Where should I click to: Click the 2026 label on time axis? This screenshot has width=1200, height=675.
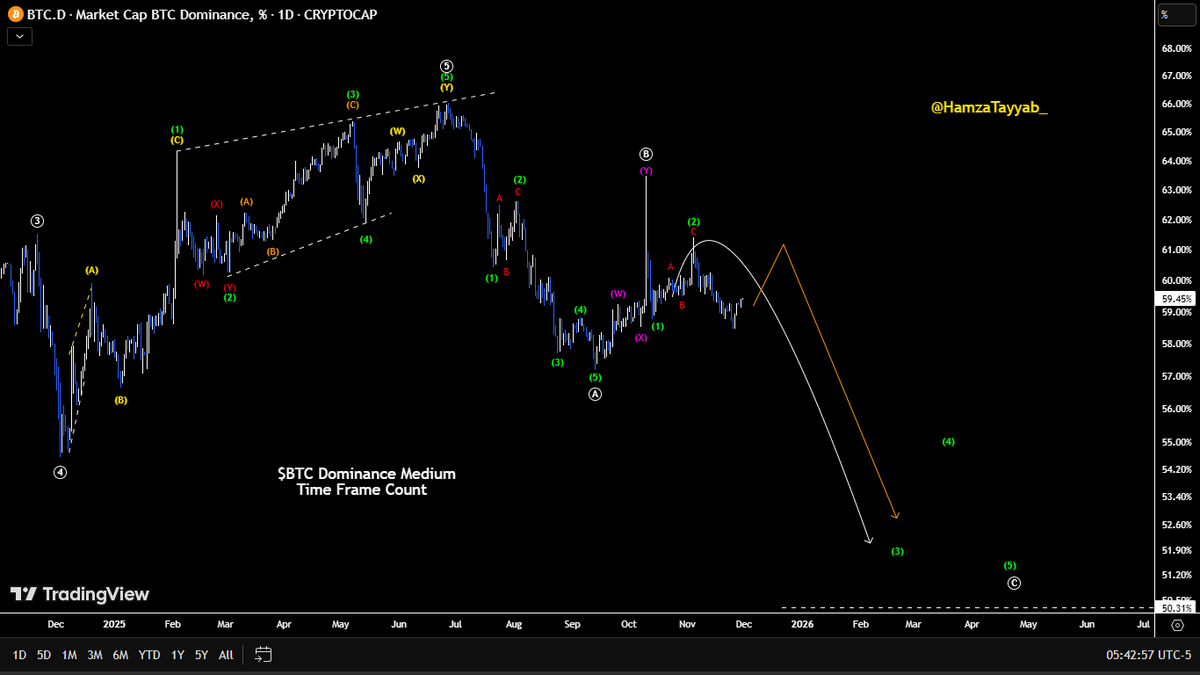pyautogui.click(x=801, y=625)
